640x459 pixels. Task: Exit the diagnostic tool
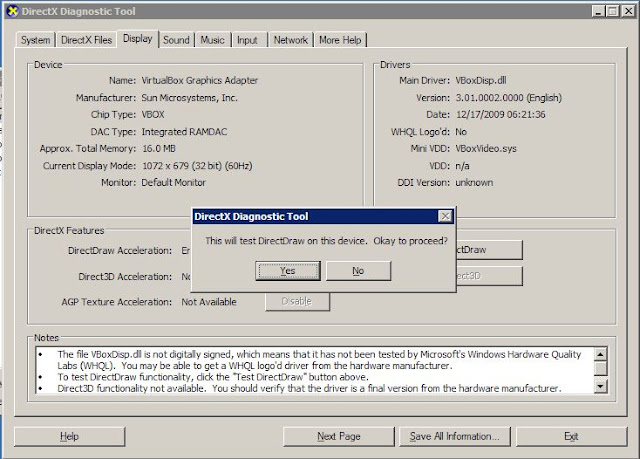click(571, 437)
